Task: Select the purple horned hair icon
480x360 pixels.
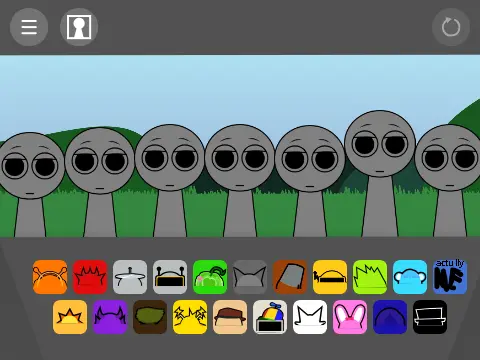Action: [x=110, y=317]
